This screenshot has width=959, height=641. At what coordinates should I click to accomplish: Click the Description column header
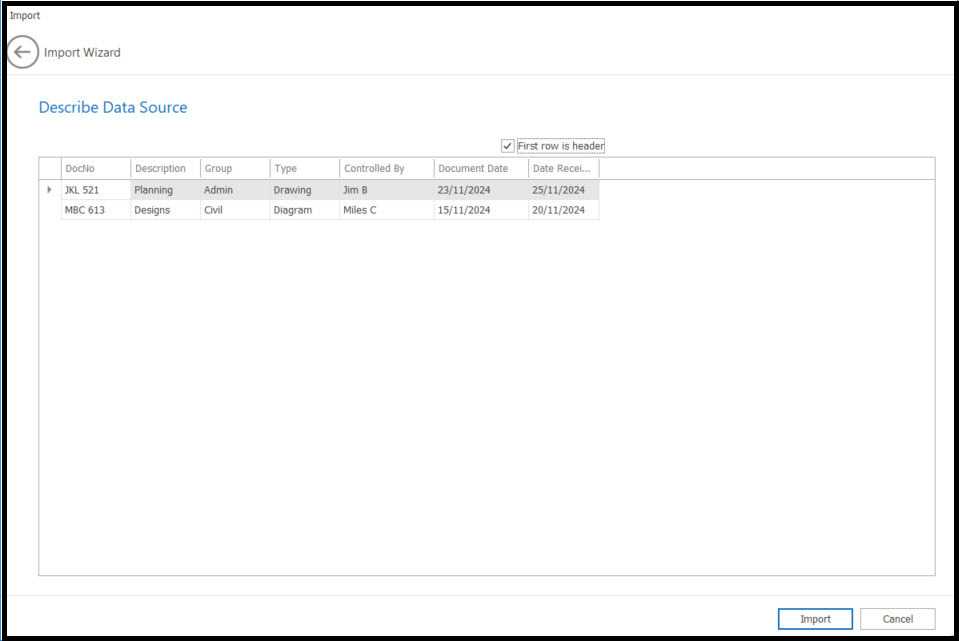coord(164,169)
